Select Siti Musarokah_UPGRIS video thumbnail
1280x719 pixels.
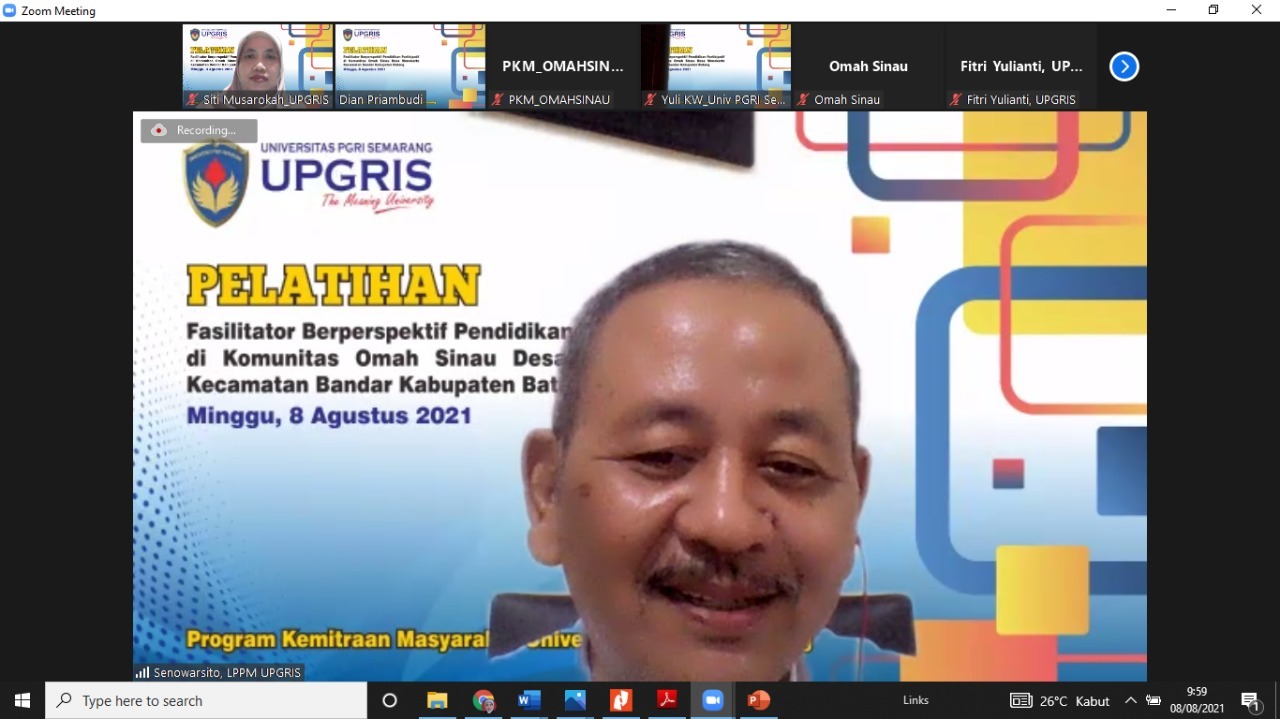pyautogui.click(x=258, y=66)
